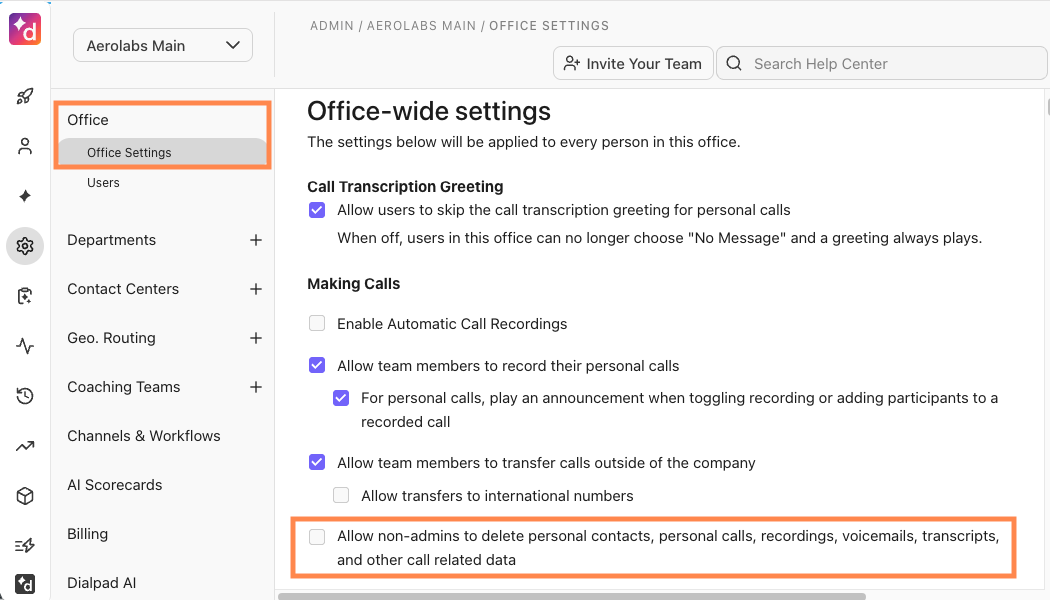The height and width of the screenshot is (600, 1050).
Task: Click the Making Calls heading
Action: pyautogui.click(x=354, y=284)
